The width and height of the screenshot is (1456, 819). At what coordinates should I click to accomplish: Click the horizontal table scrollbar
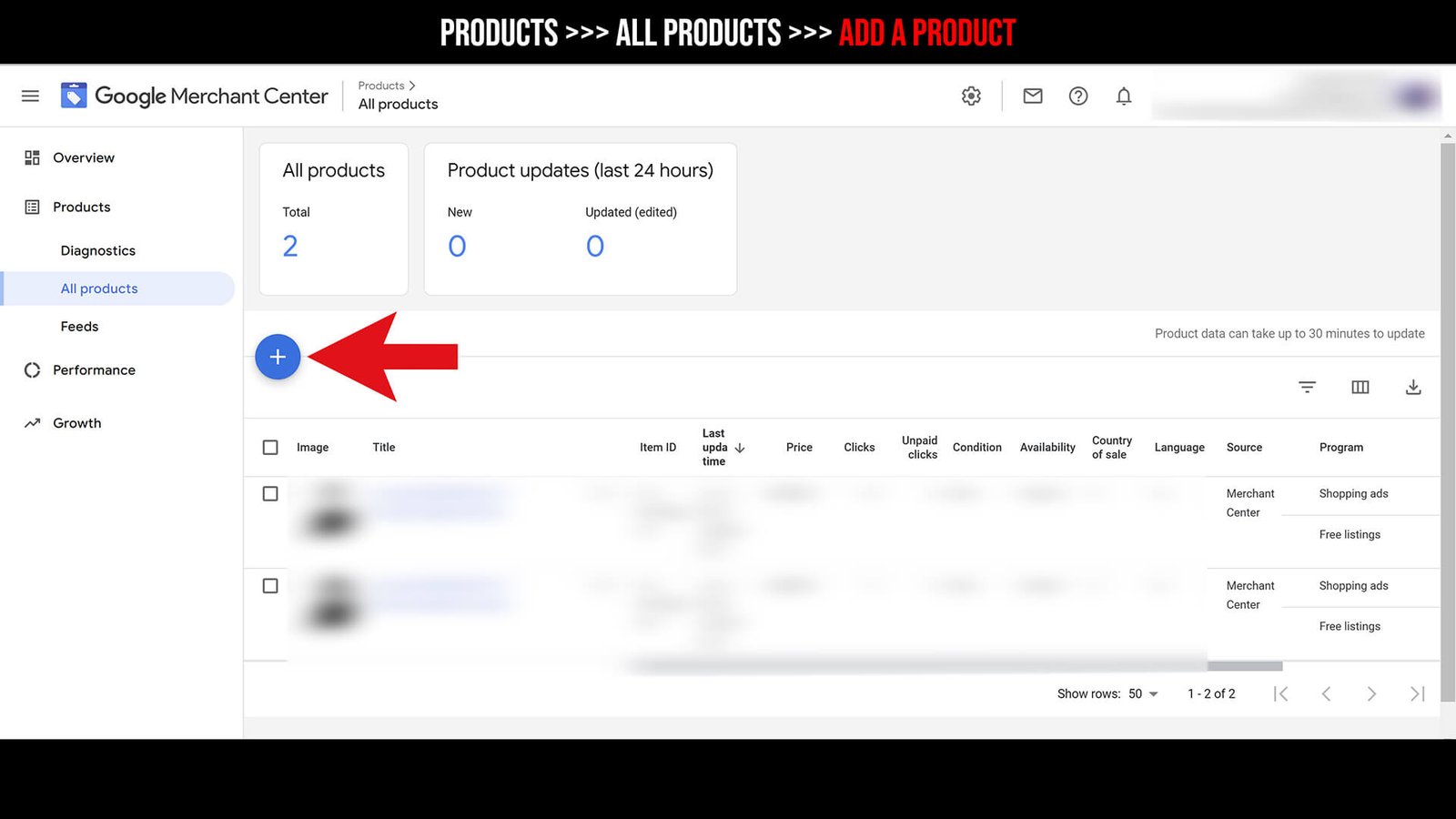point(955,666)
